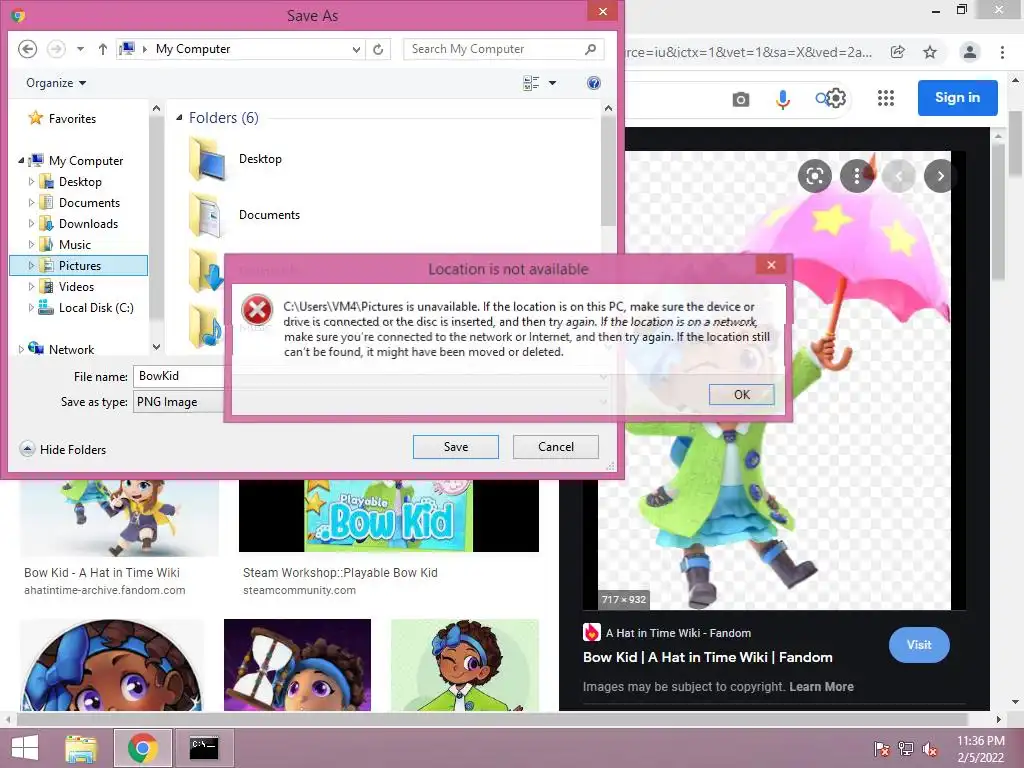
Task: Refresh the My Computer location
Action: click(378, 49)
